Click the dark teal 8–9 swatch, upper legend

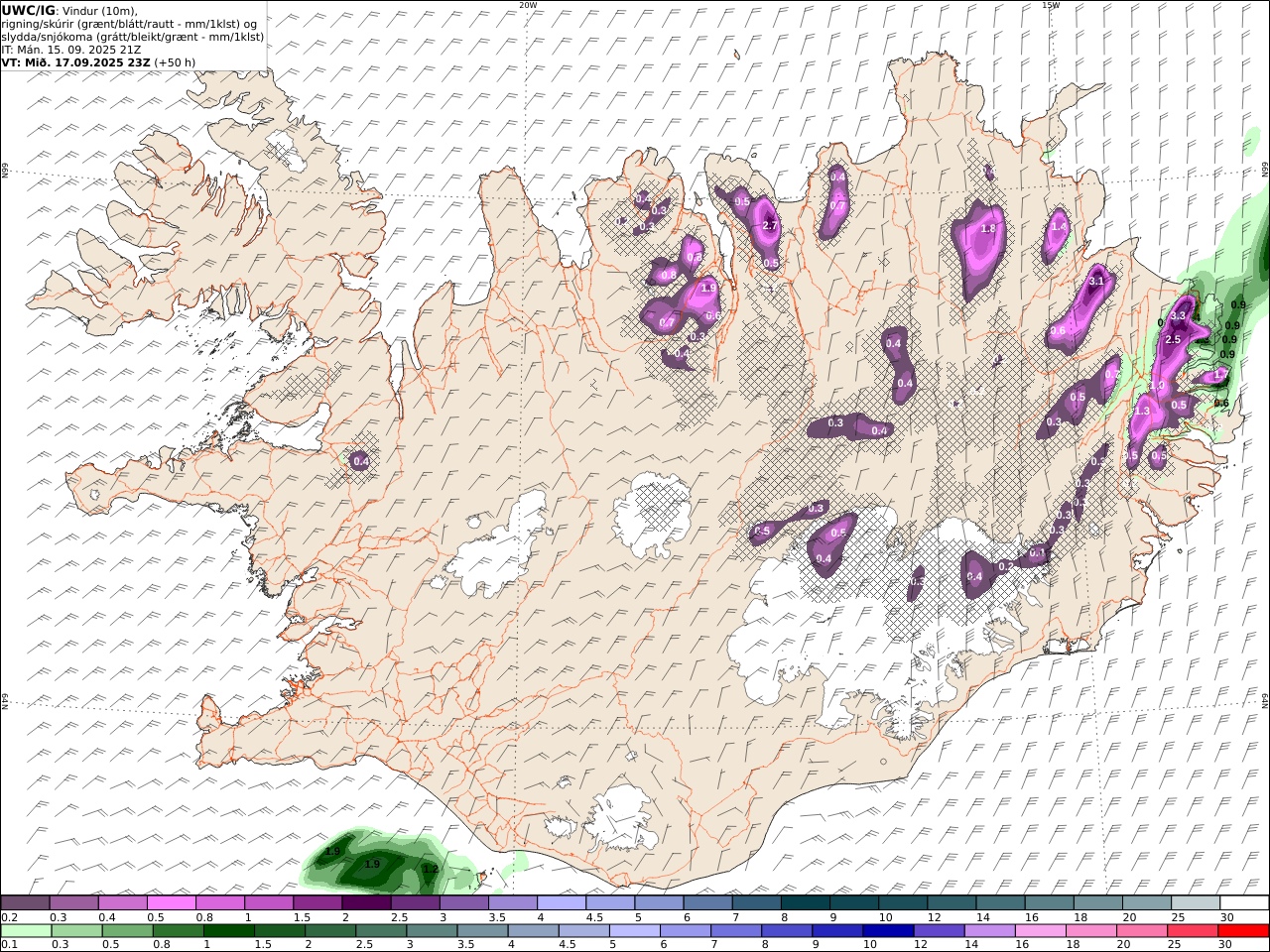click(x=806, y=903)
